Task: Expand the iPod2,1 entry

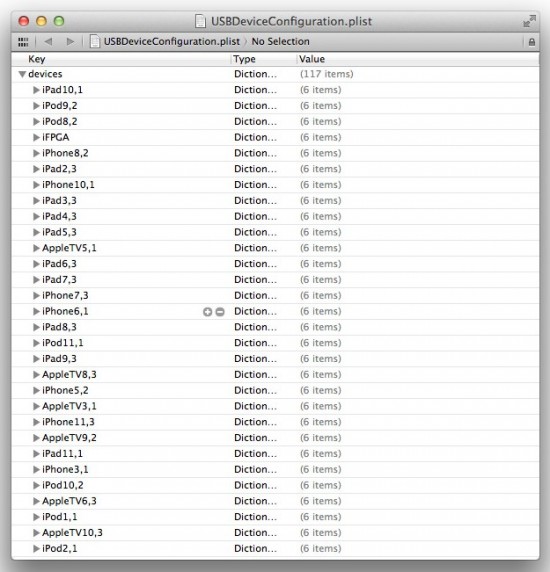Action: (36, 549)
